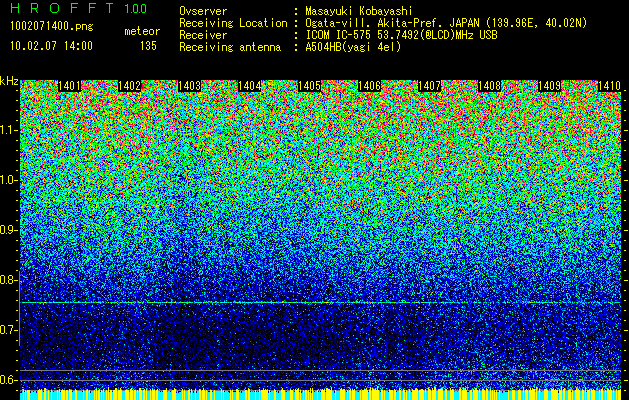Click the HROFFT 1.0.0 title text
The width and height of the screenshot is (629, 400).
pos(78,8)
